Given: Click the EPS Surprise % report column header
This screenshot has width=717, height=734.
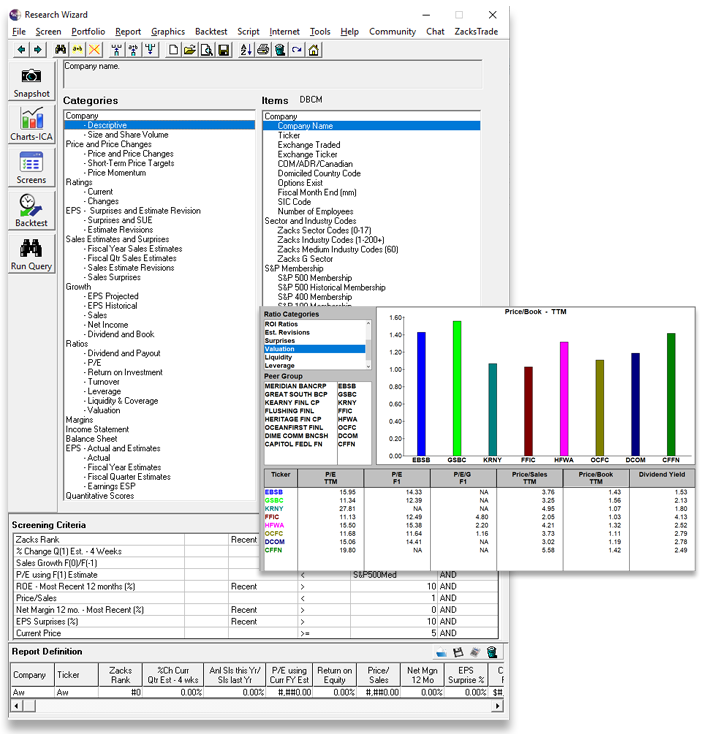Looking at the screenshot, I should [x=466, y=675].
